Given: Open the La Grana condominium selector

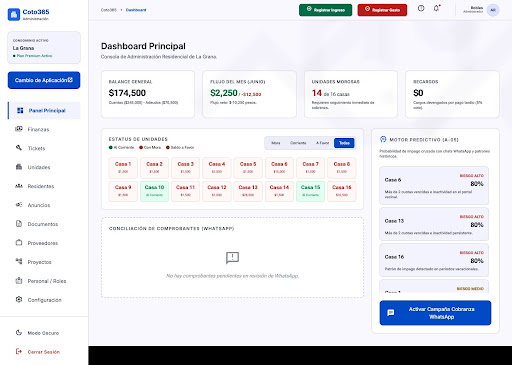Looking at the screenshot, I should (x=44, y=48).
